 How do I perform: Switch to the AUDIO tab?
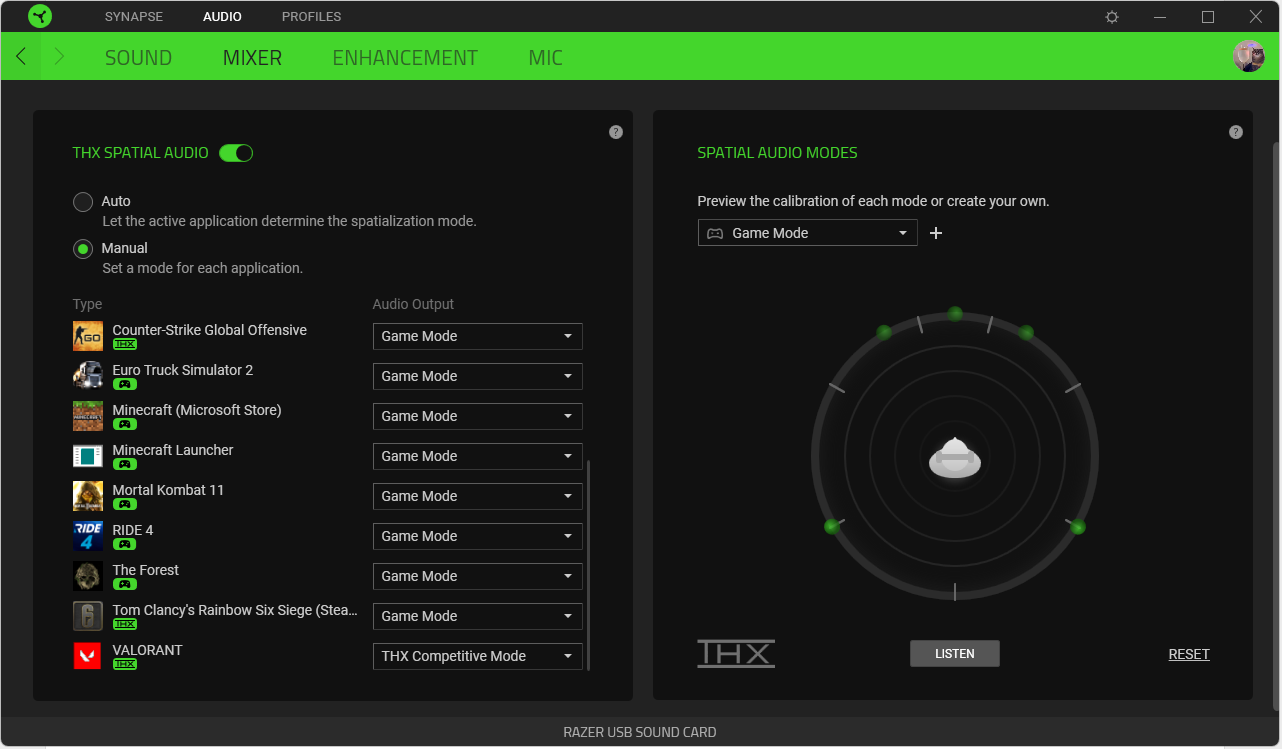tap(222, 17)
